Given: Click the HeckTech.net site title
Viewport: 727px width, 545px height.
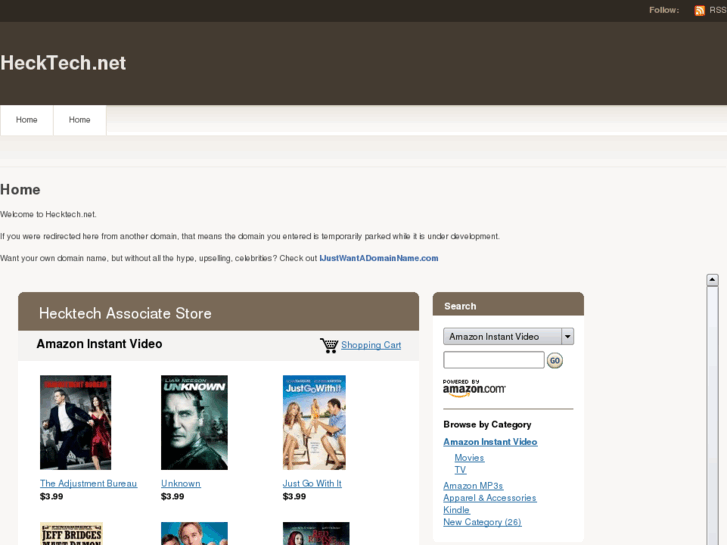Looking at the screenshot, I should (63, 63).
